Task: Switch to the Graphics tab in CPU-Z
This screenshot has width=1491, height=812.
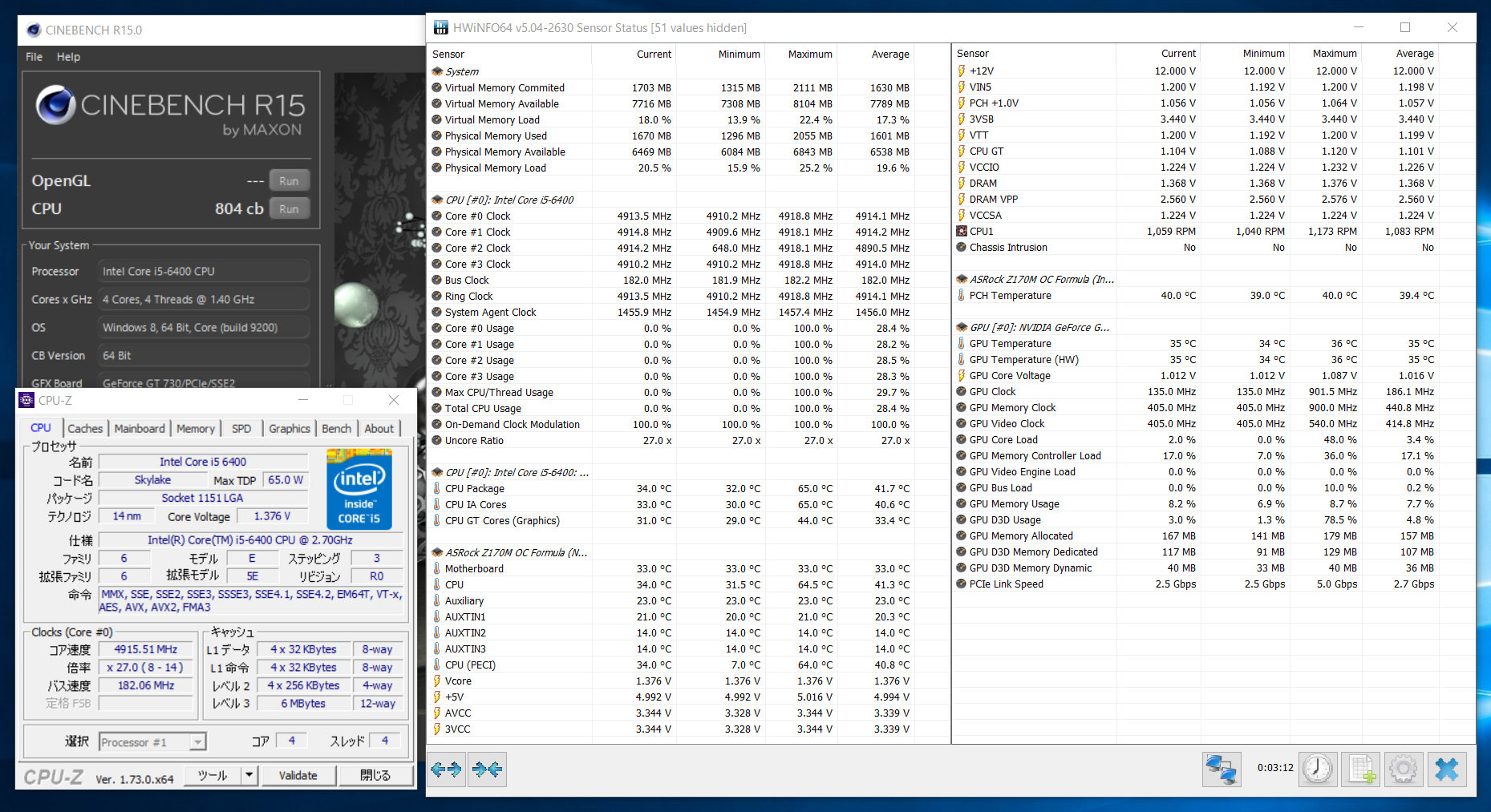Action: [x=290, y=429]
